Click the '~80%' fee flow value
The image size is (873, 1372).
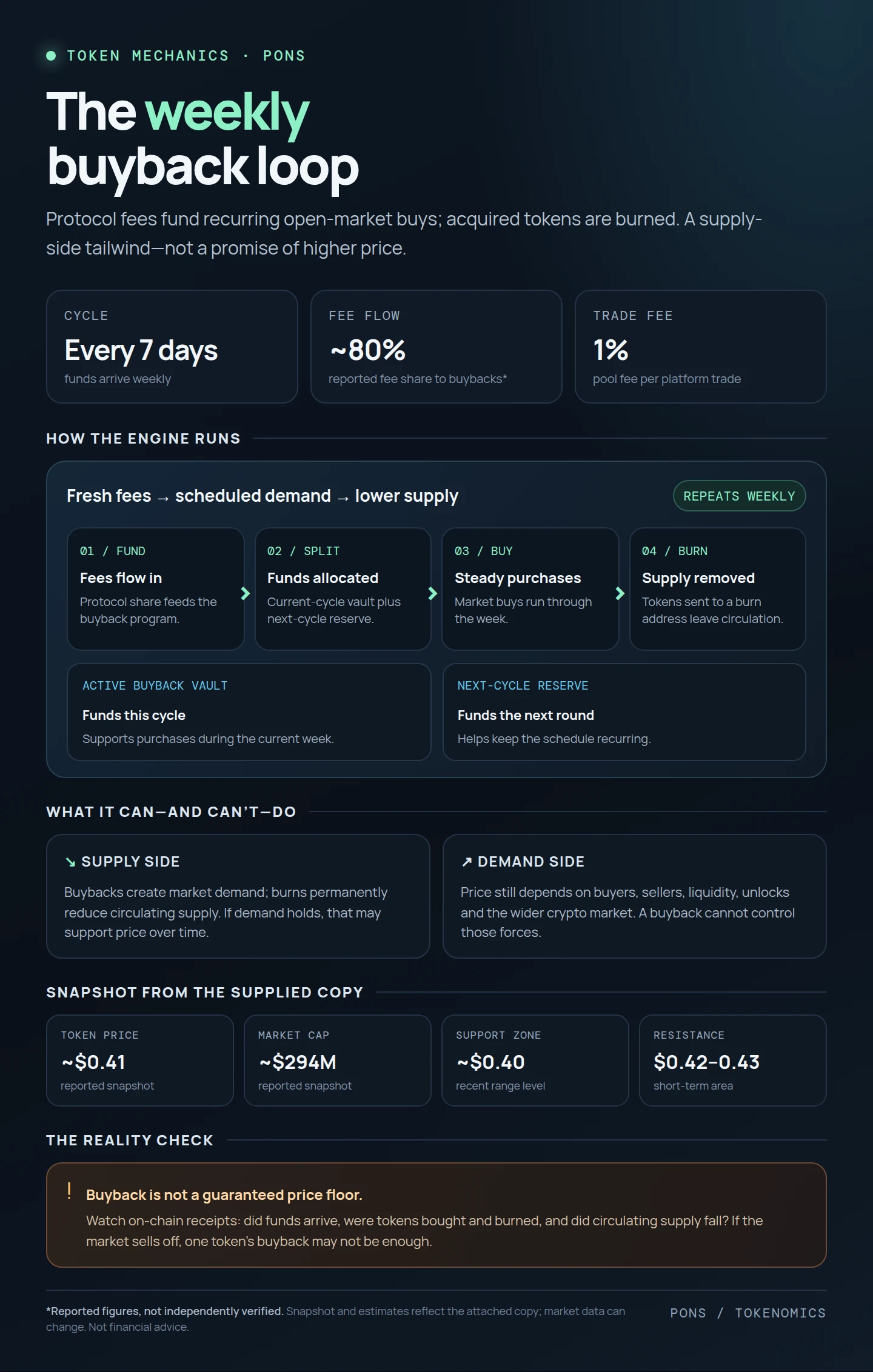coord(367,350)
